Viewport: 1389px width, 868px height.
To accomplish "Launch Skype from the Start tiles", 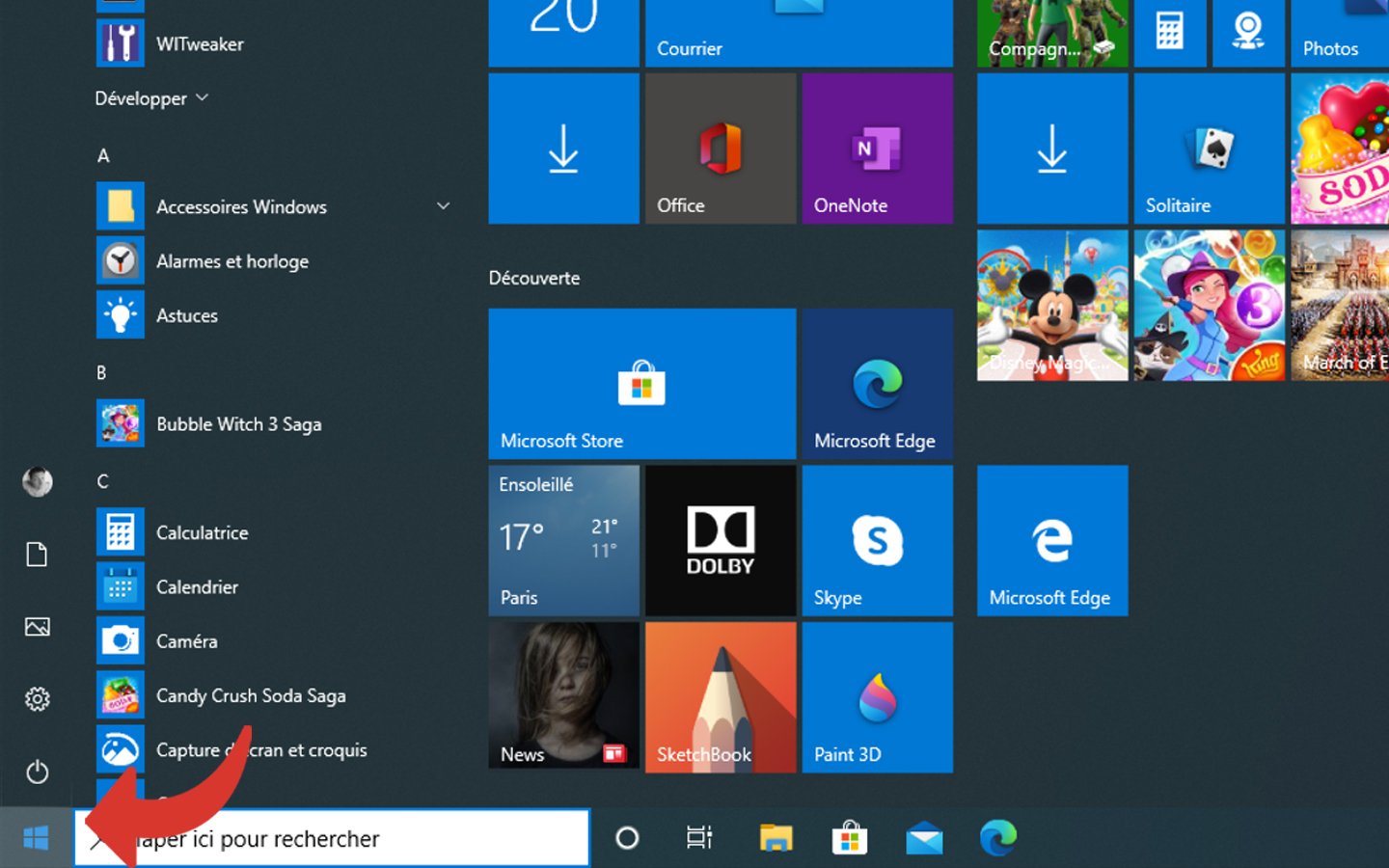I will (877, 540).
